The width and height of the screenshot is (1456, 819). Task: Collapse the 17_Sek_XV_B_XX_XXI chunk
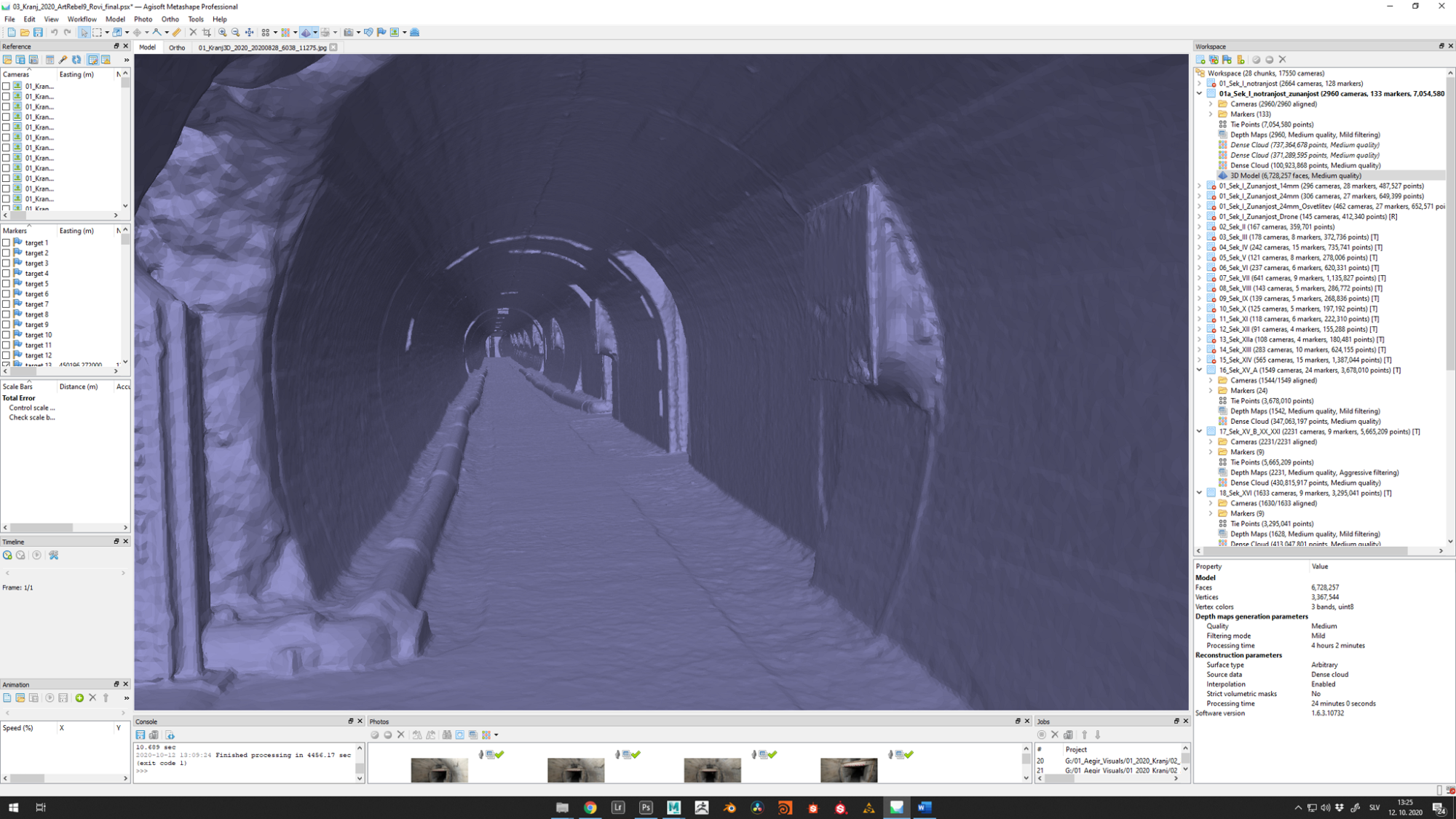[x=1200, y=432]
